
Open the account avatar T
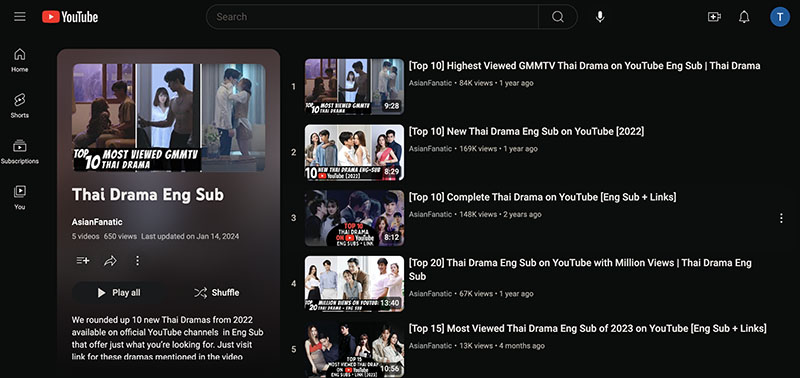pos(780,17)
